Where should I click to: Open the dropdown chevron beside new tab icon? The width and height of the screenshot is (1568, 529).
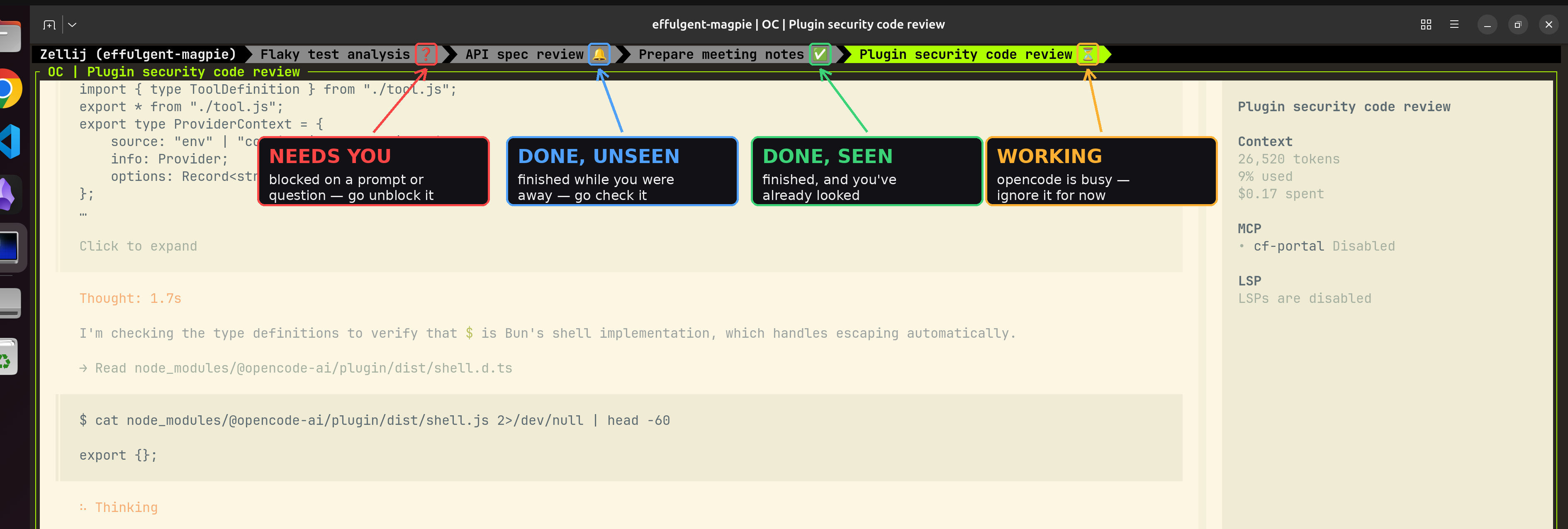pyautogui.click(x=73, y=25)
